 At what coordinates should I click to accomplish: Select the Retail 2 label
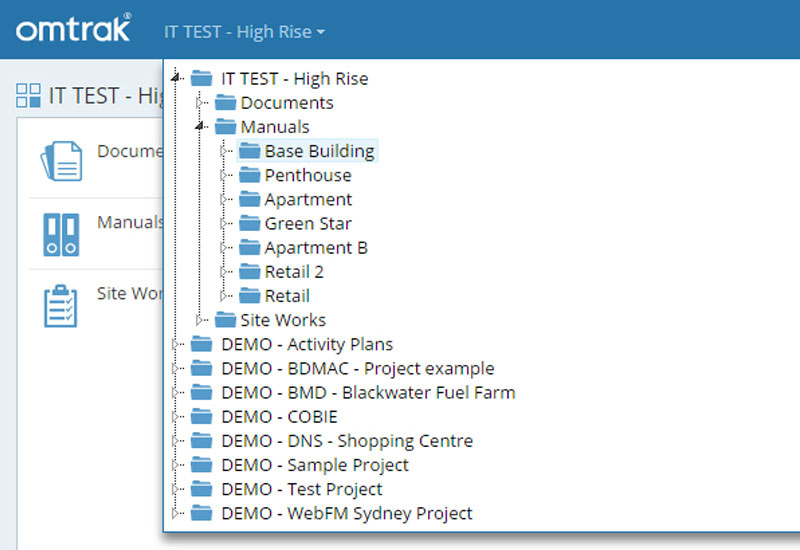(x=294, y=272)
